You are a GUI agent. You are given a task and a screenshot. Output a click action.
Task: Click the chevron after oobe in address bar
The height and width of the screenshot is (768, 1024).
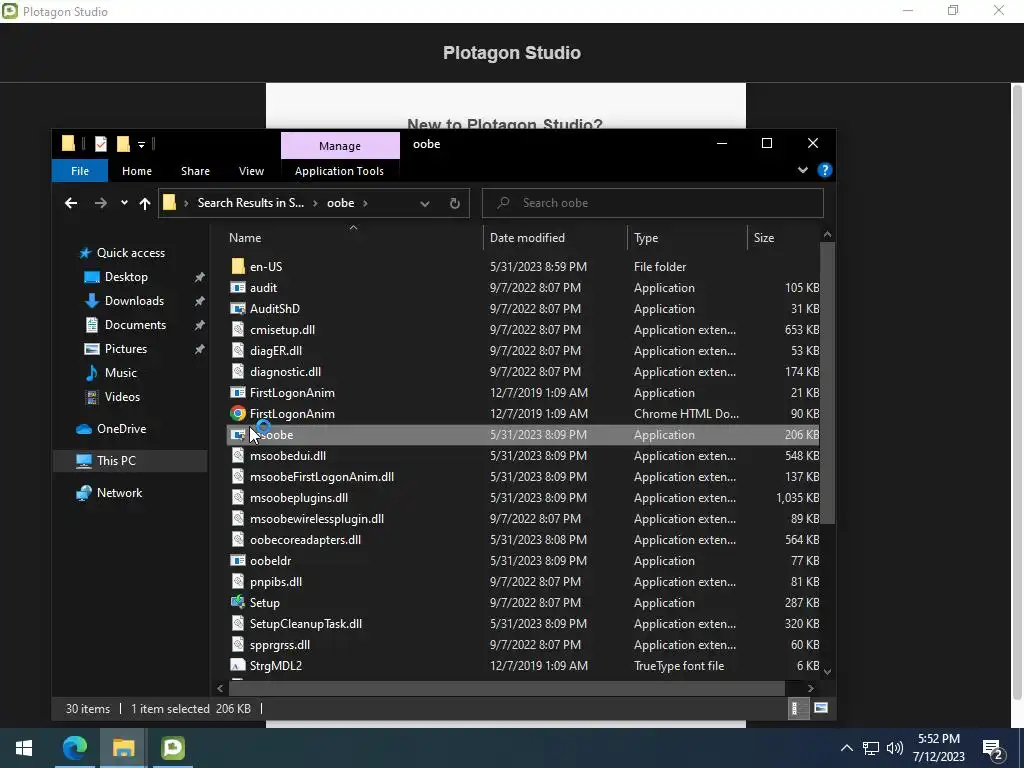click(x=365, y=203)
